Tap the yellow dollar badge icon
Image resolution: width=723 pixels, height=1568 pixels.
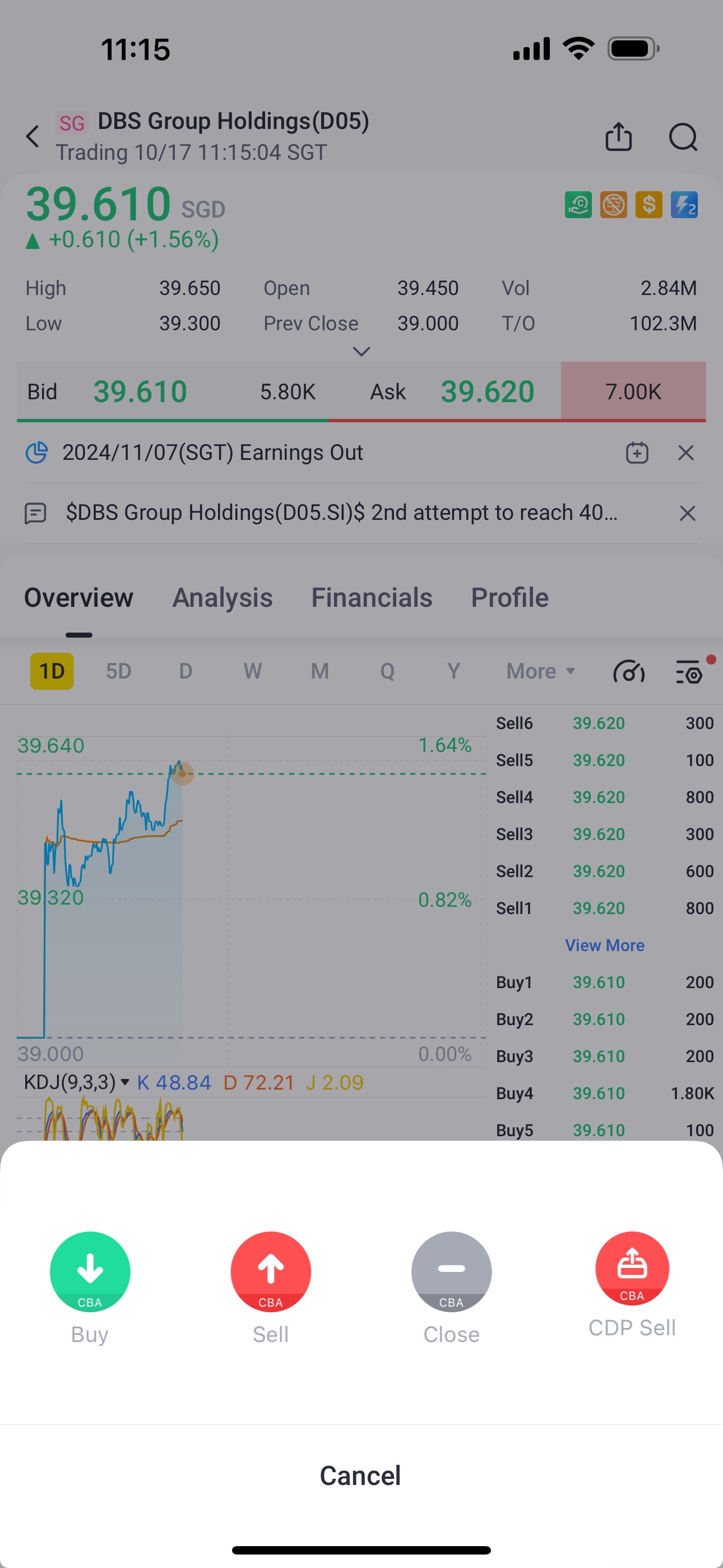point(649,205)
